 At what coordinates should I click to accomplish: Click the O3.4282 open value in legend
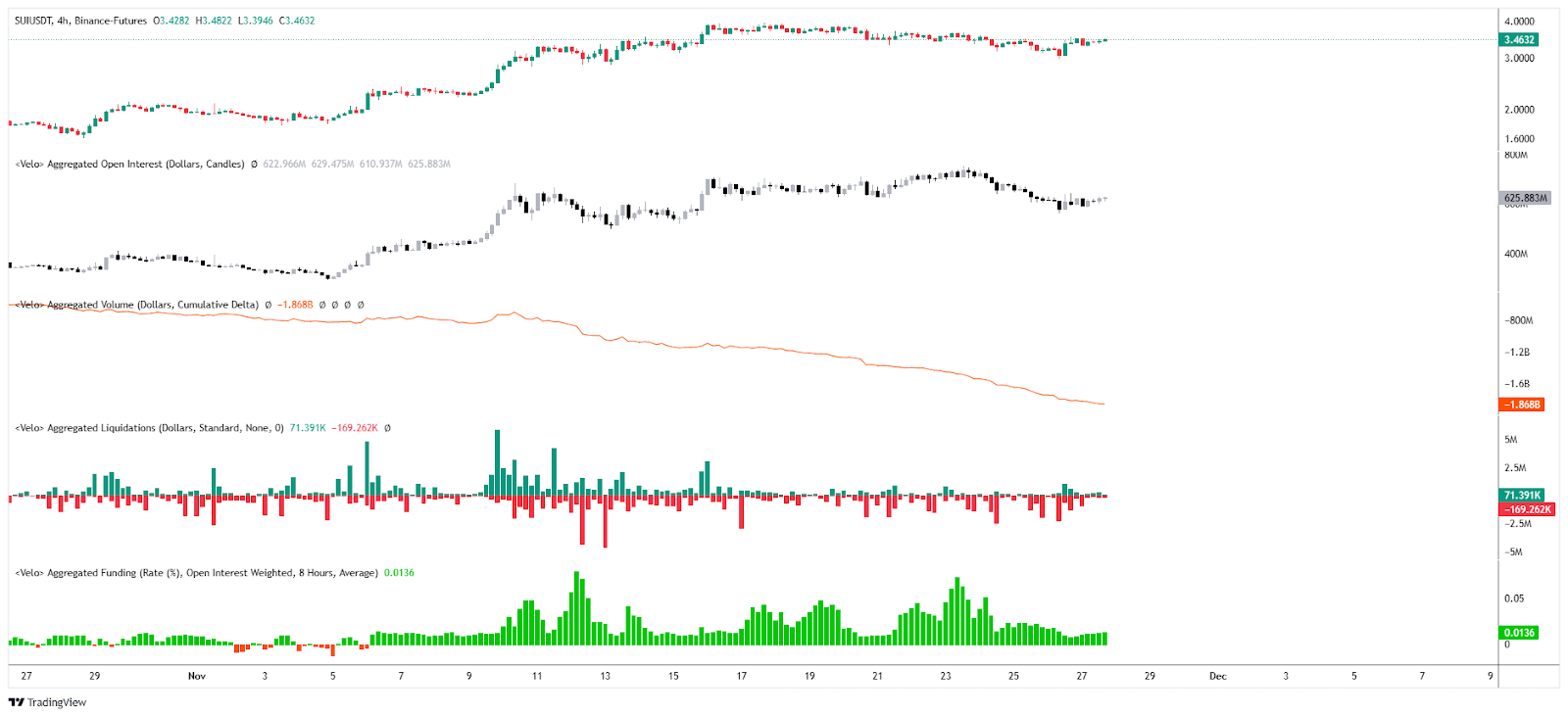coord(171,21)
